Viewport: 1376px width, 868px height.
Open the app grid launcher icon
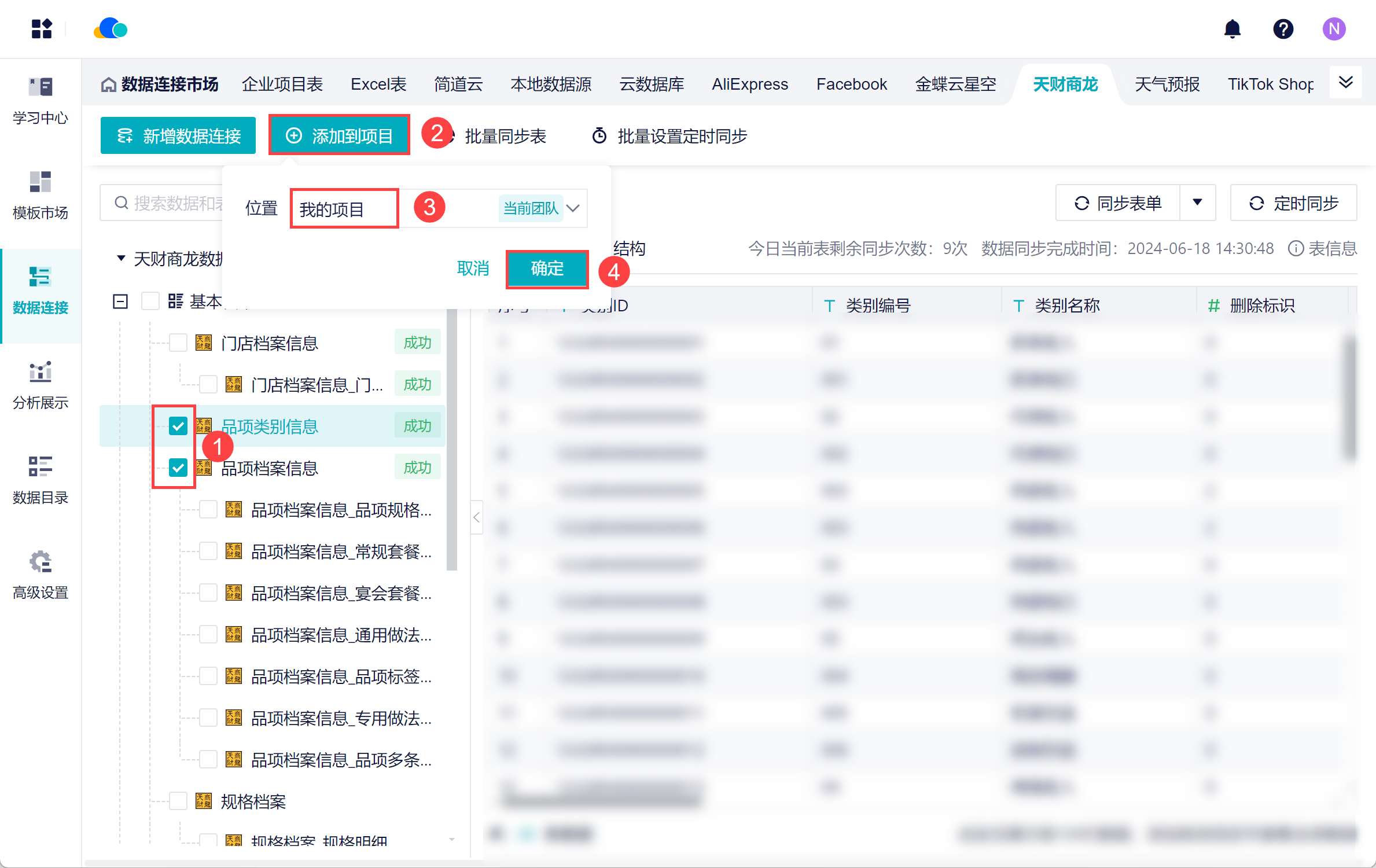(x=42, y=29)
